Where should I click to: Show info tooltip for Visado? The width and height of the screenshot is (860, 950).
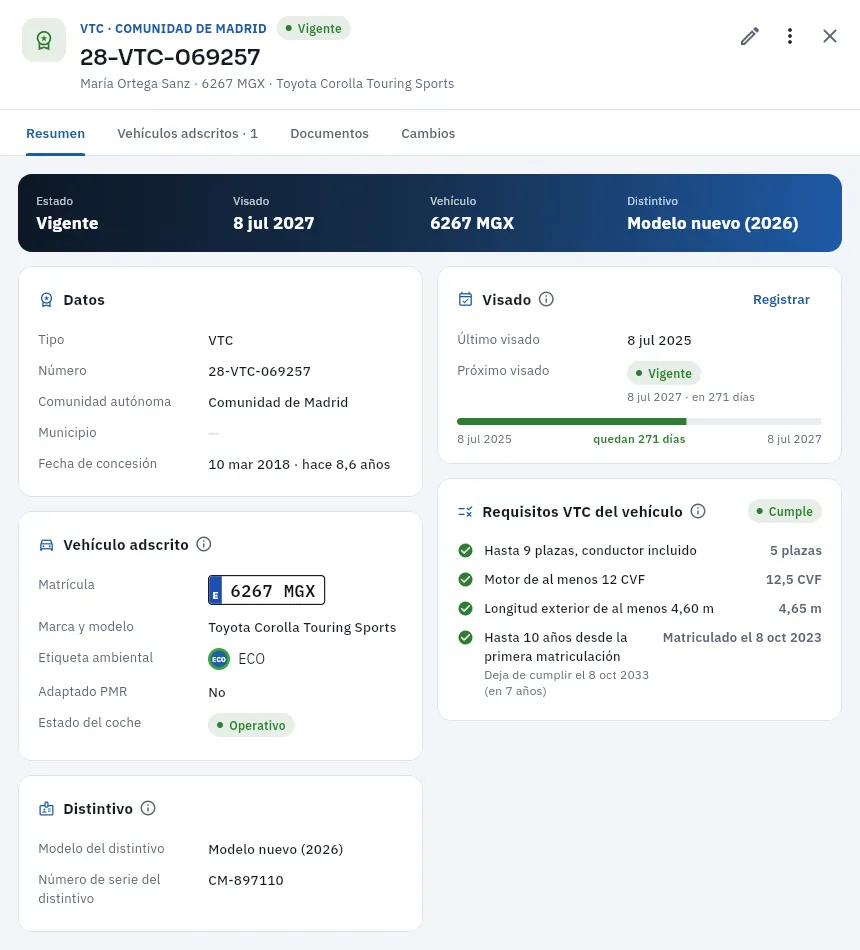[546, 299]
